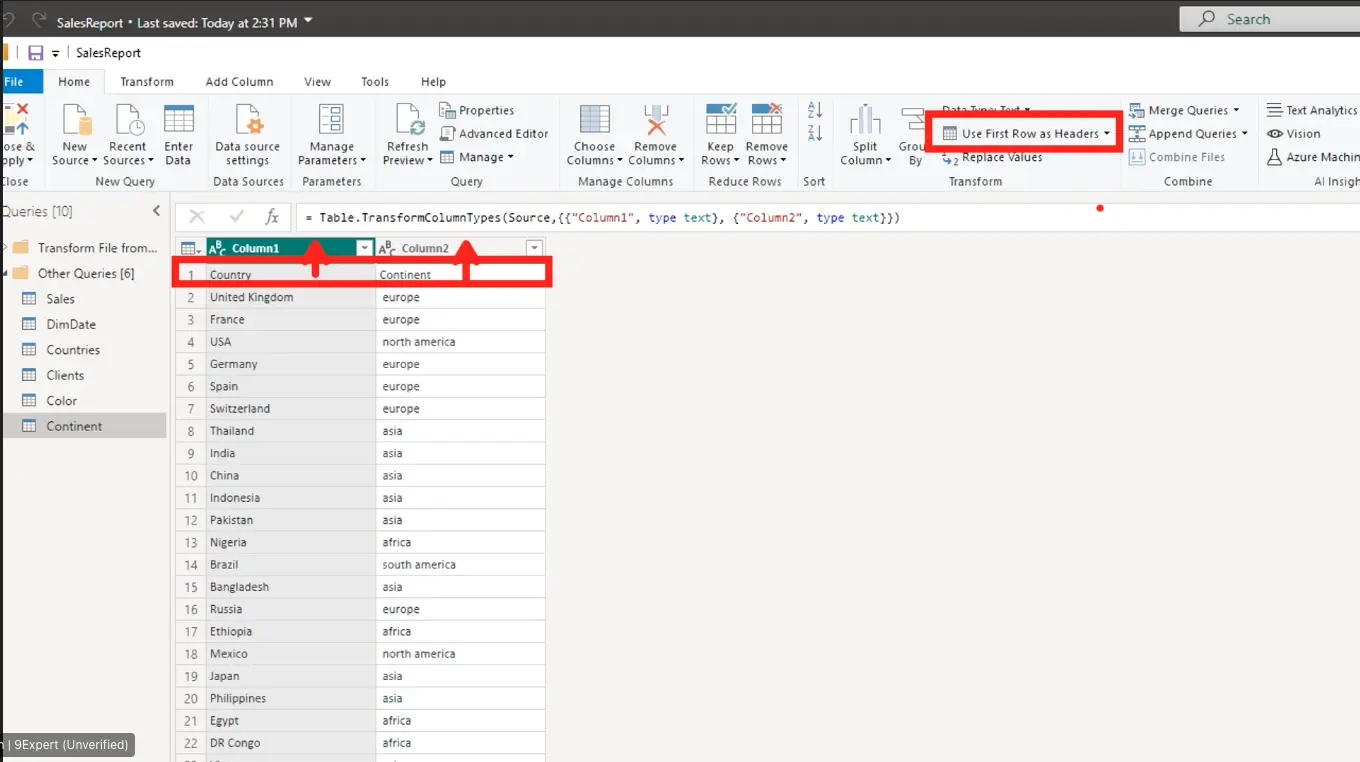The image size is (1360, 762).
Task: Open the Help tab
Action: (x=433, y=82)
